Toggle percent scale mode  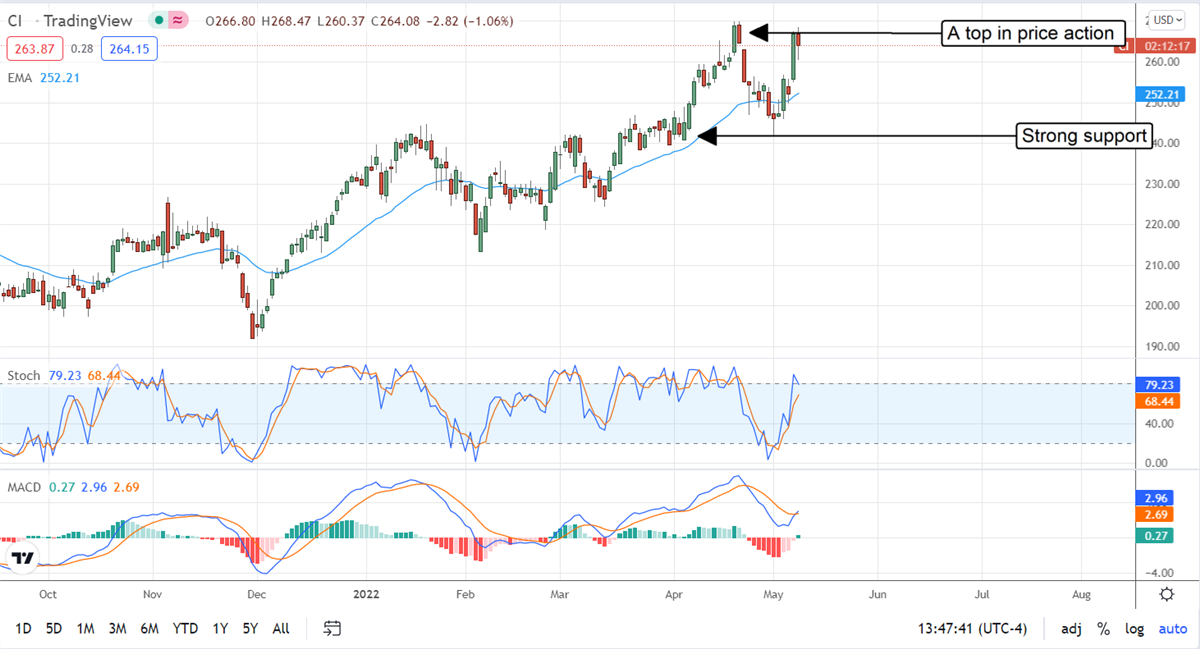pyautogui.click(x=1104, y=629)
